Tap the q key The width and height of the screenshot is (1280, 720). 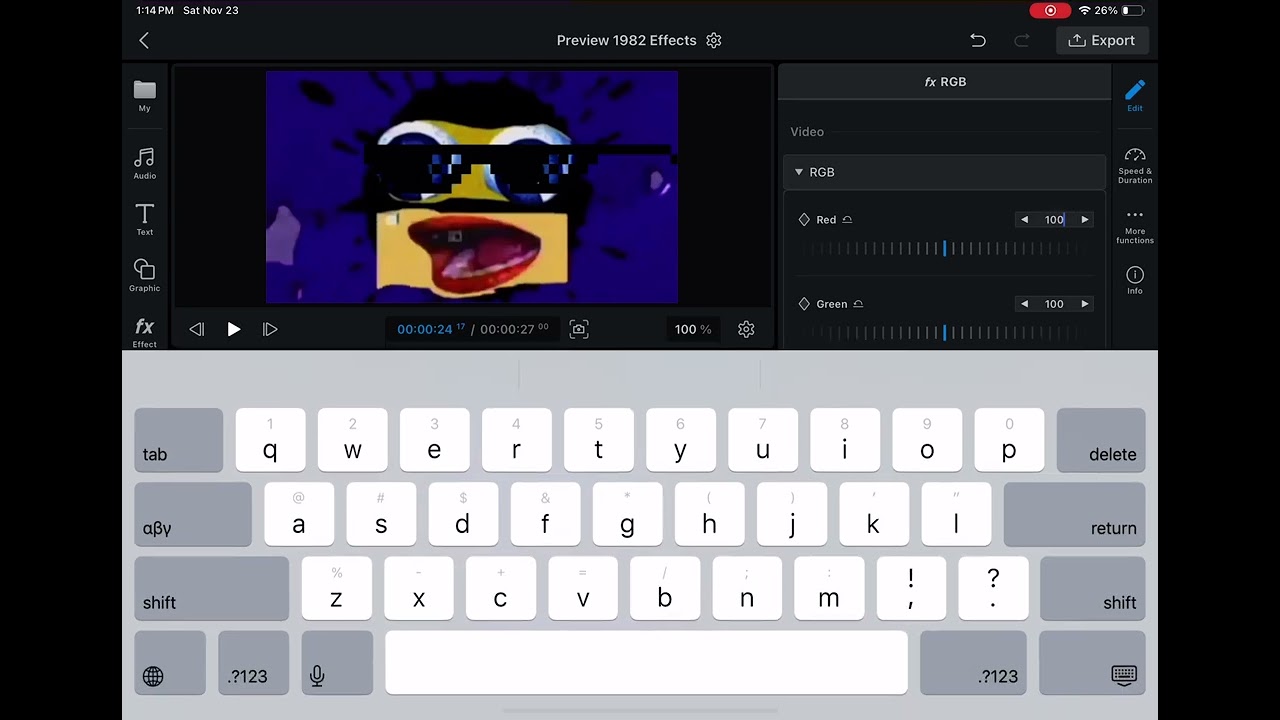point(270,440)
